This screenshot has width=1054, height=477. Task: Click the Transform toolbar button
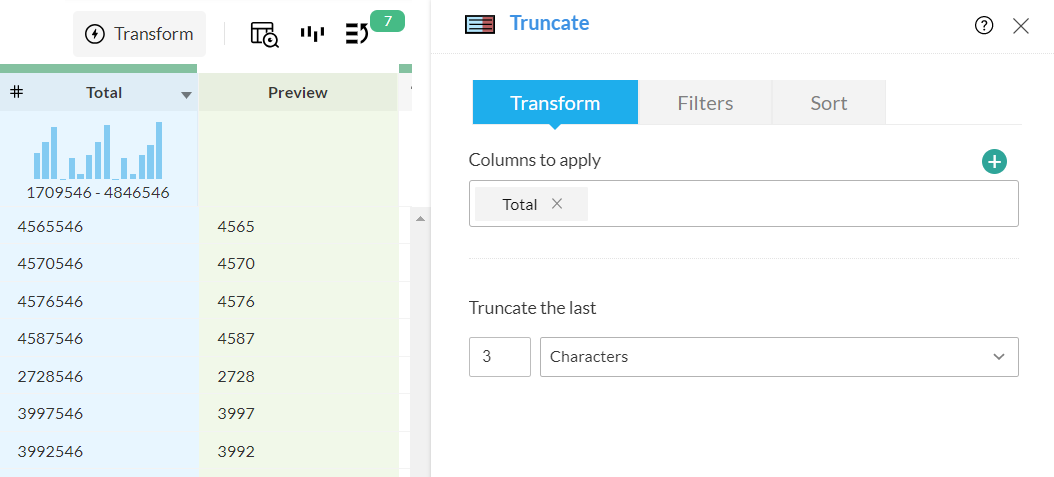(x=139, y=34)
